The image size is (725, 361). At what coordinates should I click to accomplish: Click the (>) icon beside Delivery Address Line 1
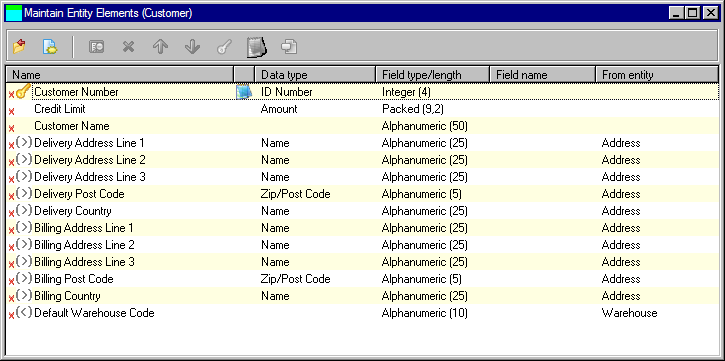click(24, 143)
